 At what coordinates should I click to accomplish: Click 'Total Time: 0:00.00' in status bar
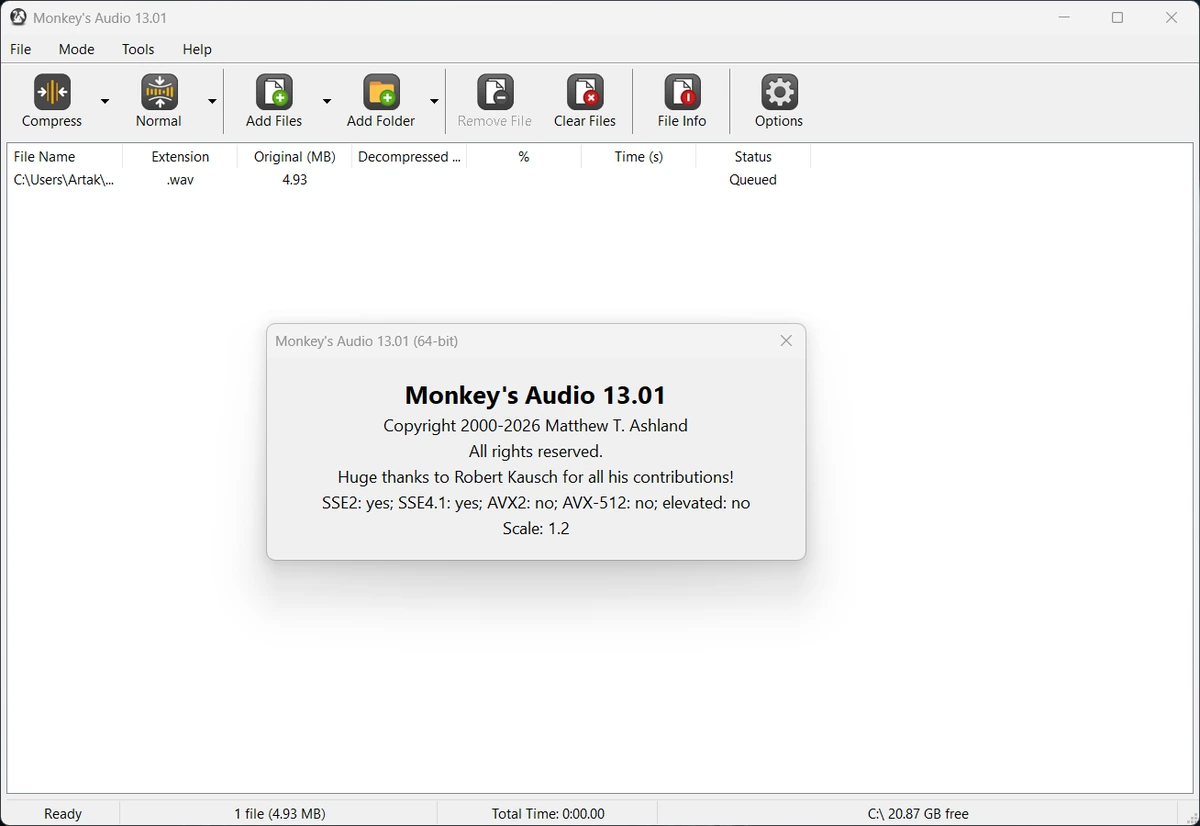point(548,814)
